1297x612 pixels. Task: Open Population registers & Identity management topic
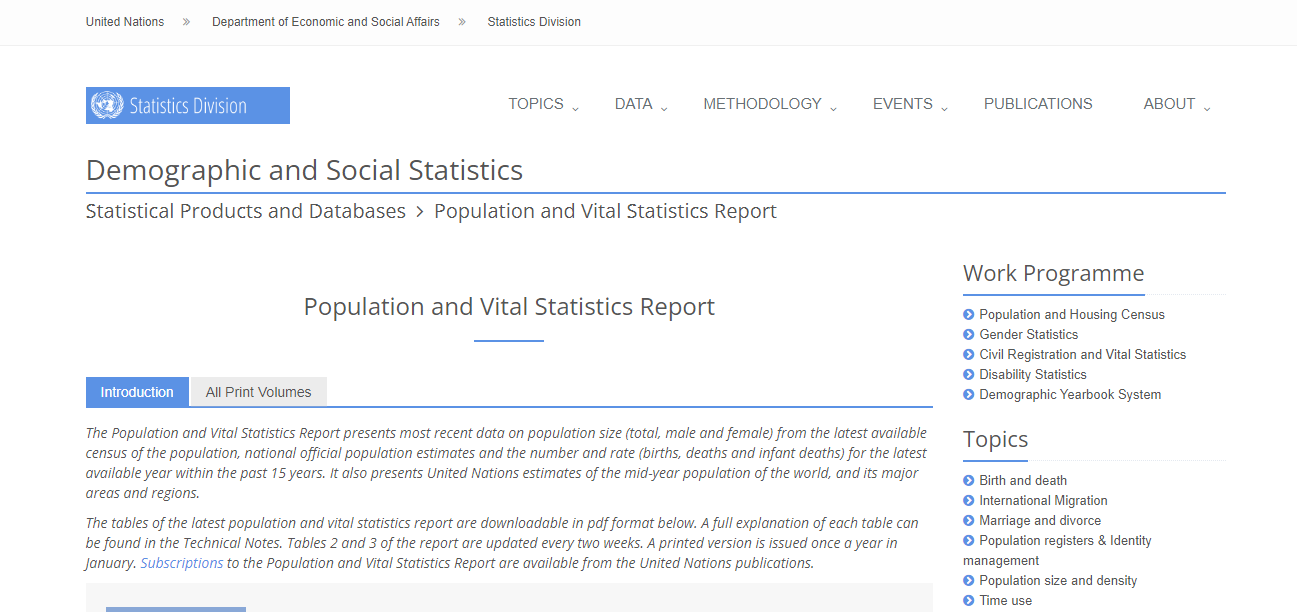point(1057,550)
